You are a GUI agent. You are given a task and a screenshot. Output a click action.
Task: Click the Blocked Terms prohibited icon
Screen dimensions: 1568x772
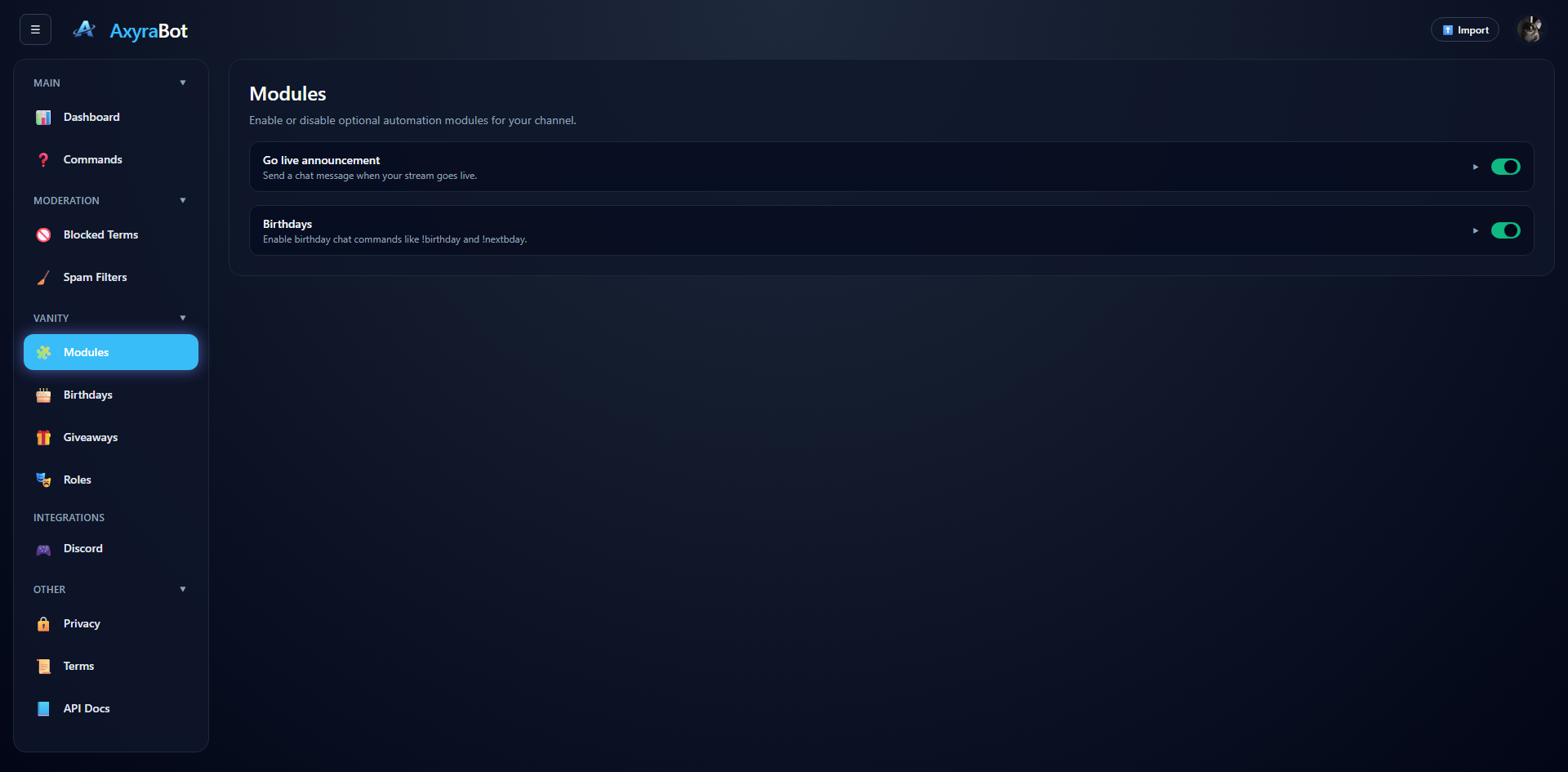click(43, 235)
